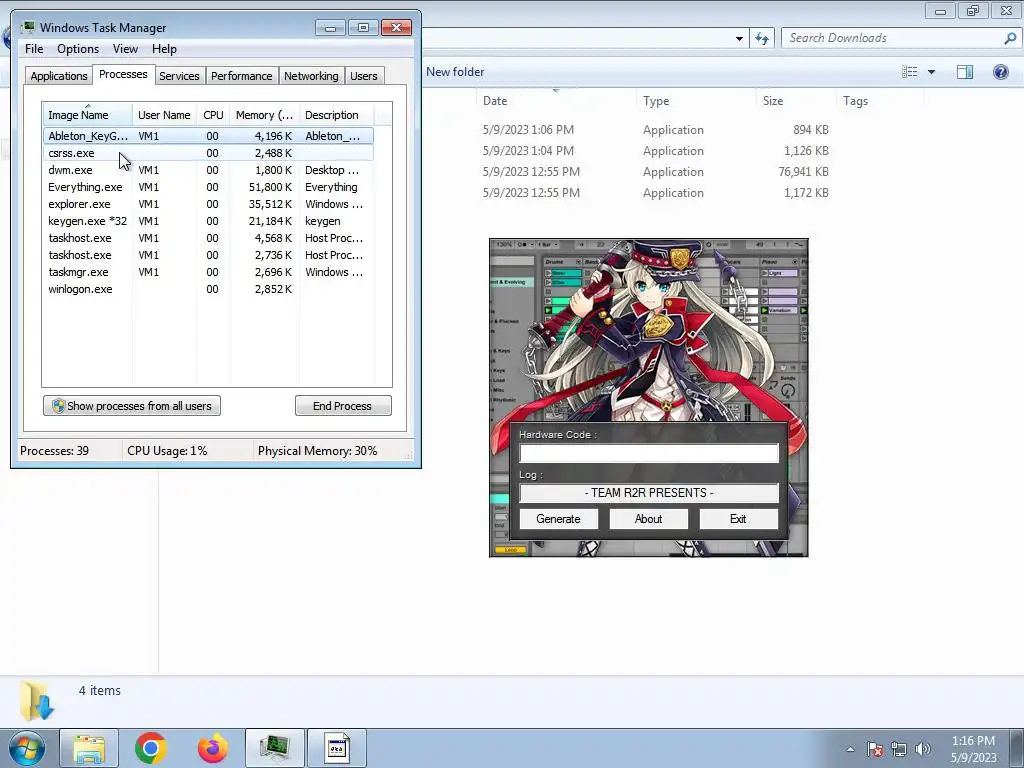The width and height of the screenshot is (1024, 768).
Task: Click the Exit button in keygen
Action: point(738,519)
